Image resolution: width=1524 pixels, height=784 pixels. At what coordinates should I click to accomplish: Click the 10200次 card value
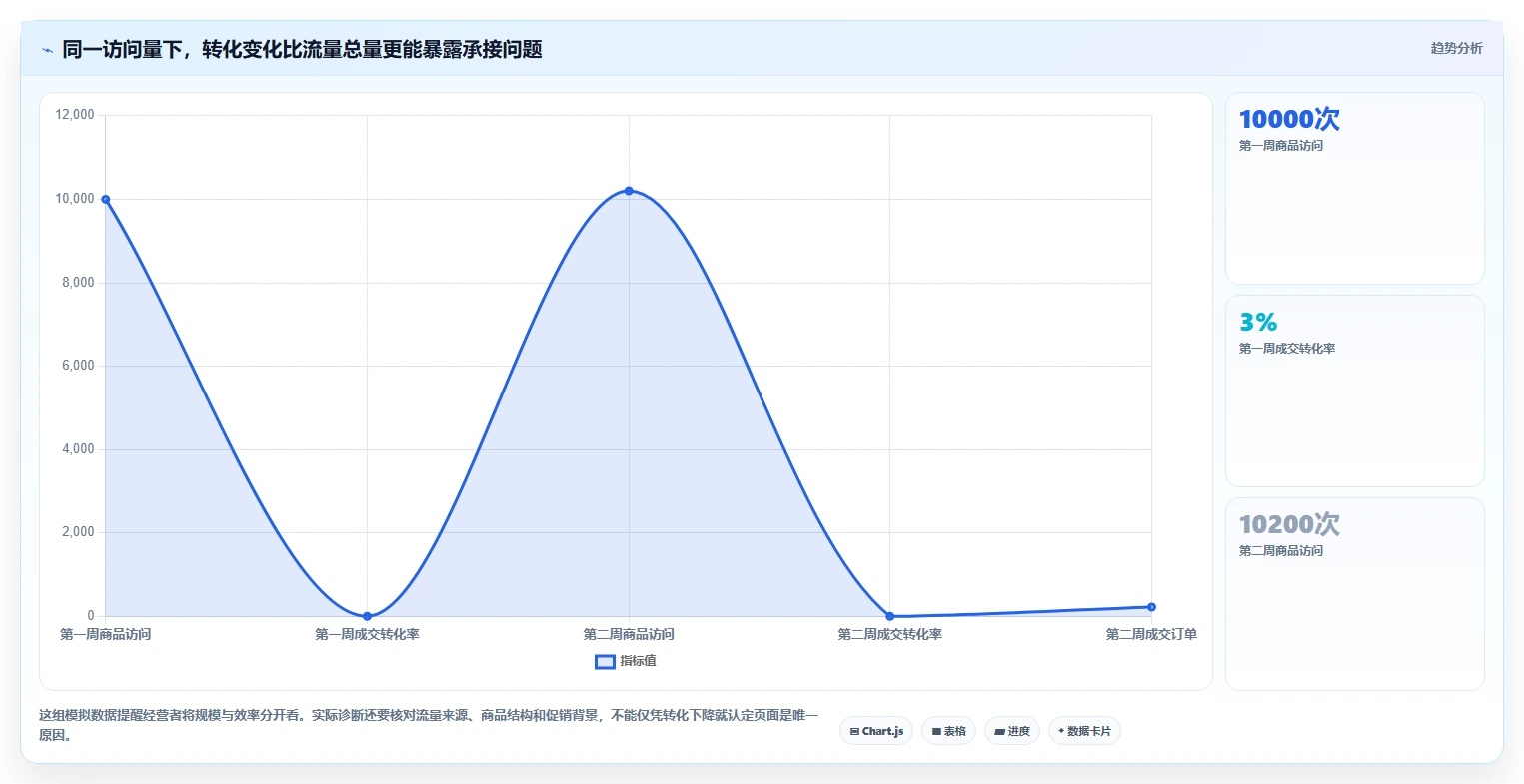coord(1289,524)
